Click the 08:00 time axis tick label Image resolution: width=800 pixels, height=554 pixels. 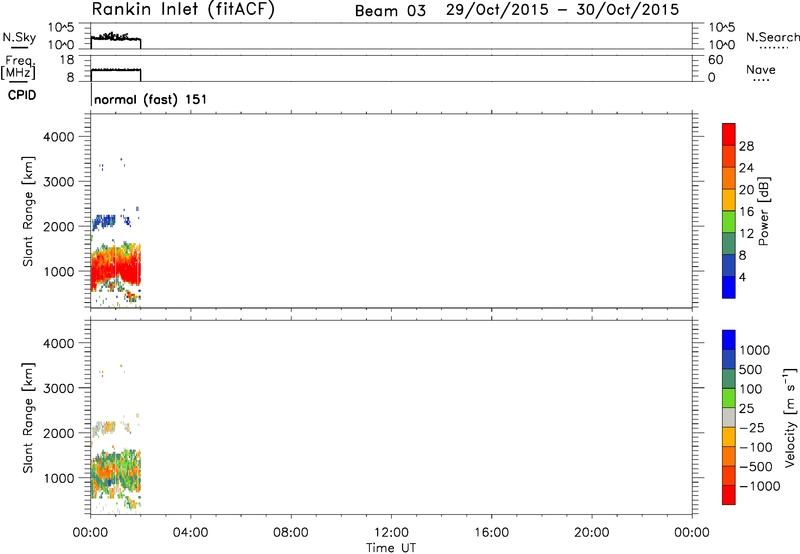[291, 533]
